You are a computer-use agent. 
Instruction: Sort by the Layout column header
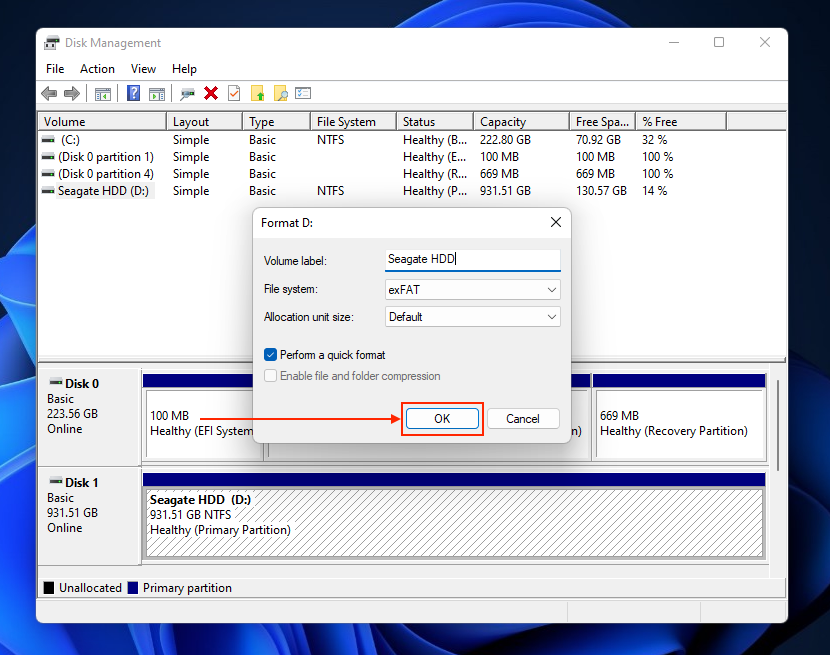[204, 121]
